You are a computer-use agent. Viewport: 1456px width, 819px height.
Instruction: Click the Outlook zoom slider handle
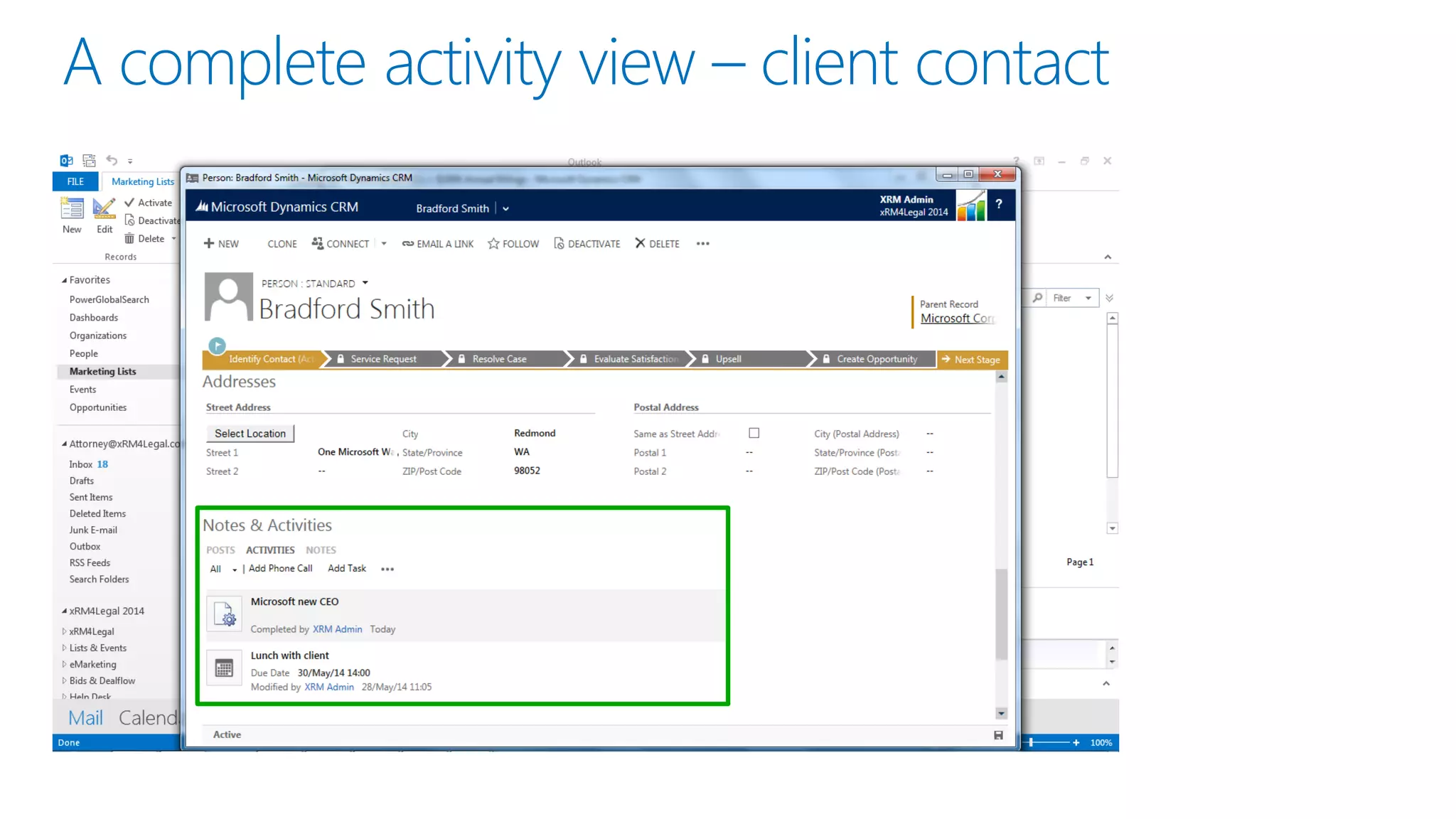pyautogui.click(x=1030, y=742)
